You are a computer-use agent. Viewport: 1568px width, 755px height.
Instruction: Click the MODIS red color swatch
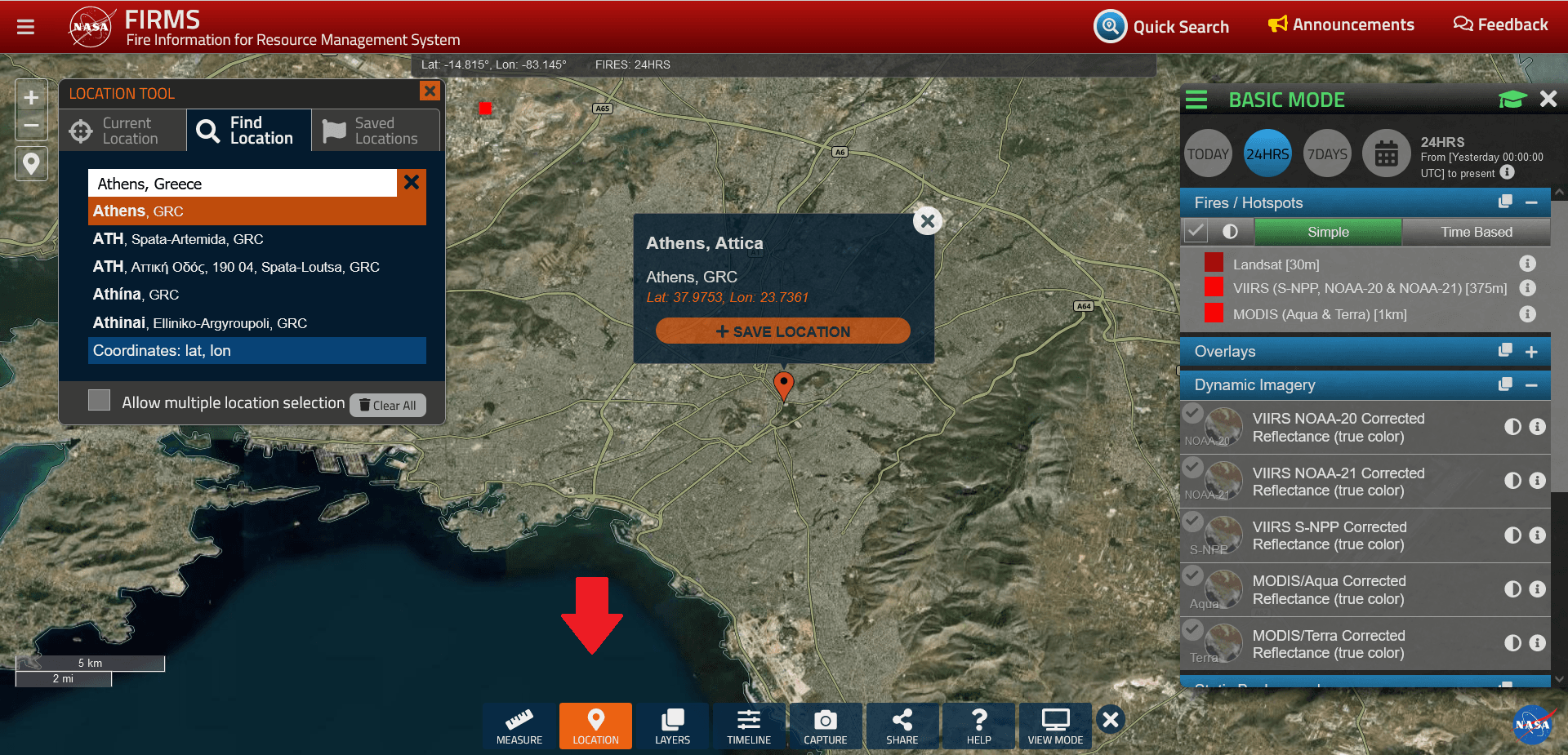pyautogui.click(x=1214, y=313)
